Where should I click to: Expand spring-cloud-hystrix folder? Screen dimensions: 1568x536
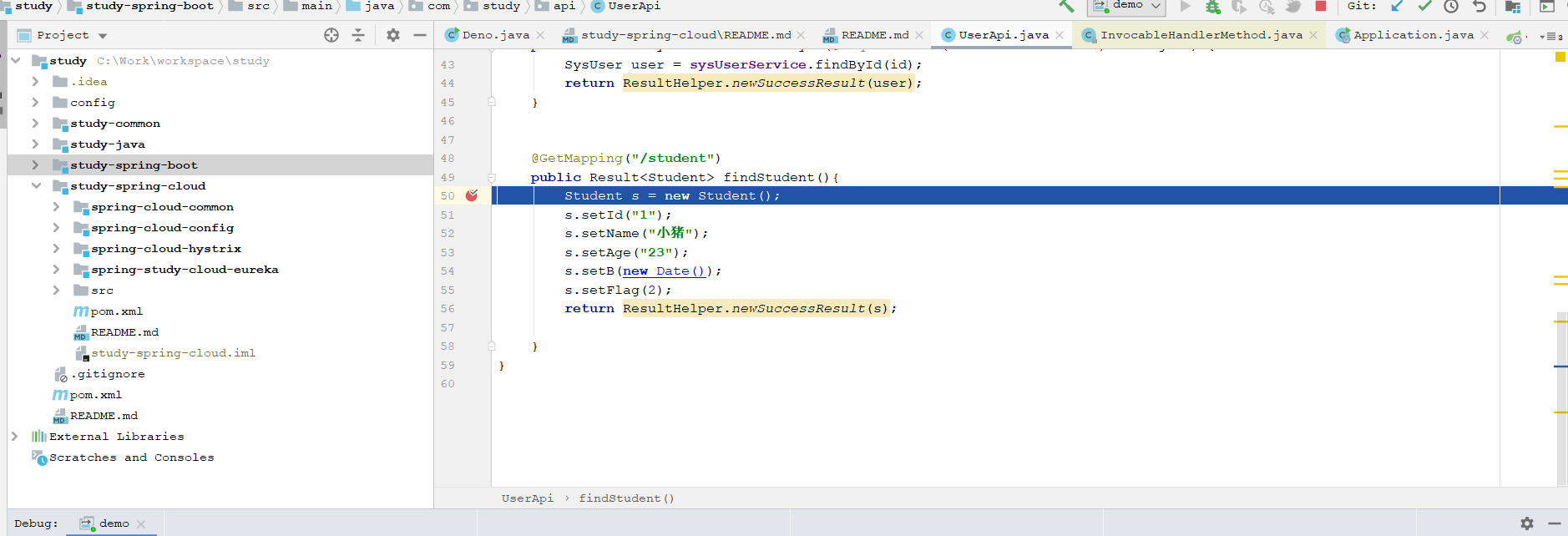[x=56, y=248]
